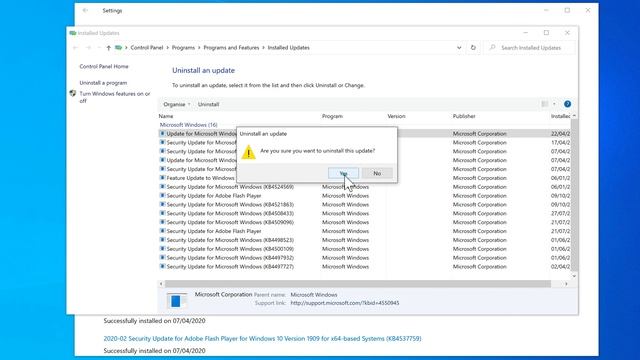Click the Search Installed Updates field
Image resolution: width=640 pixels, height=360 pixels.
[530, 48]
